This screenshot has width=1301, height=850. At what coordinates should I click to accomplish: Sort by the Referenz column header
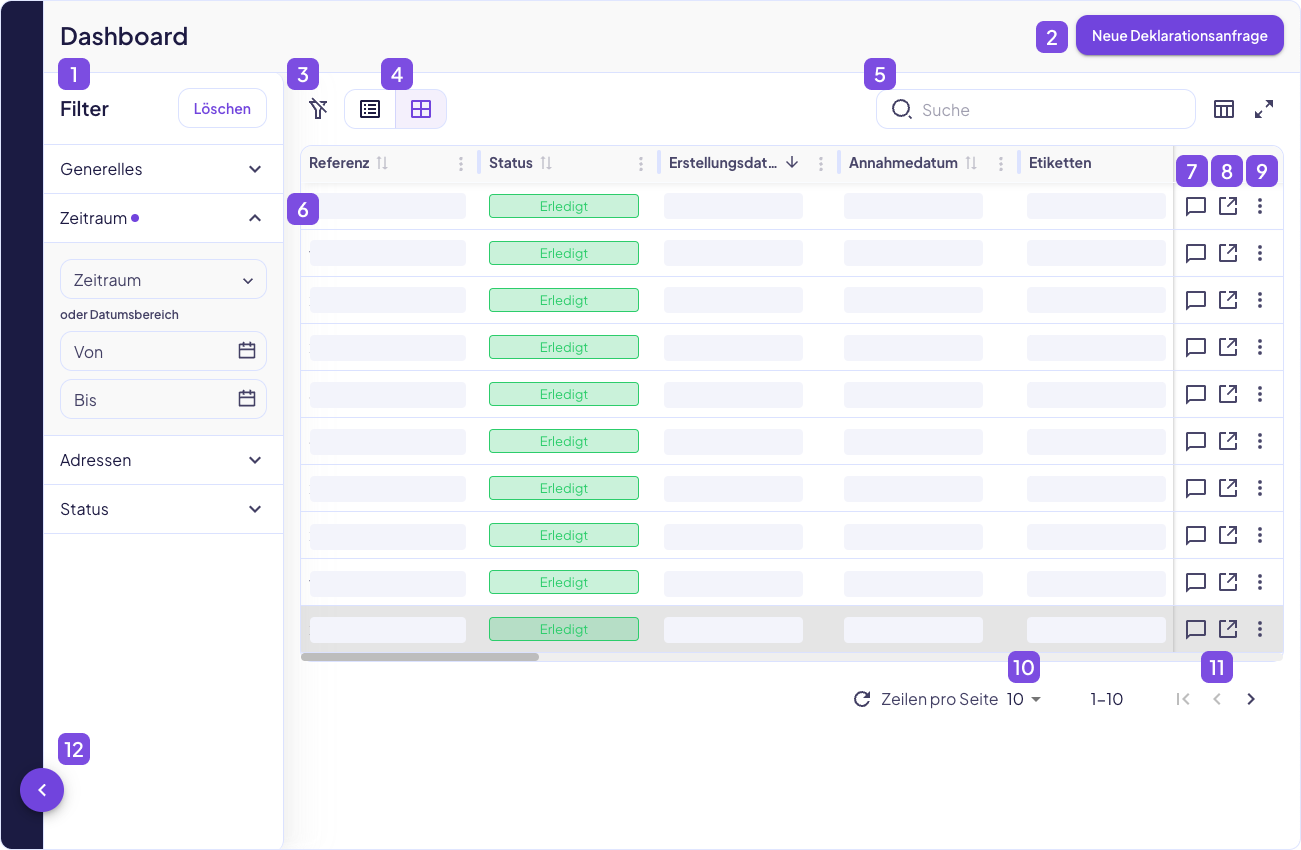click(340, 163)
